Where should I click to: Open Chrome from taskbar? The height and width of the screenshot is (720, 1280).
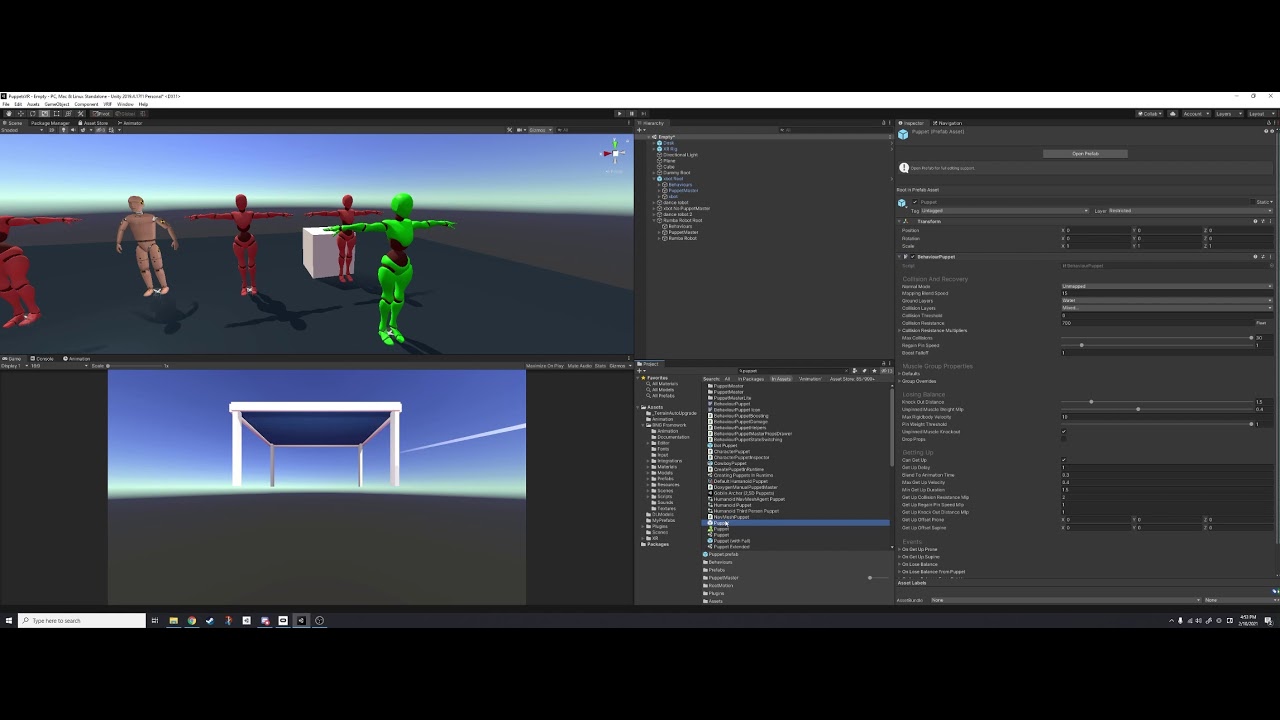pyautogui.click(x=191, y=621)
